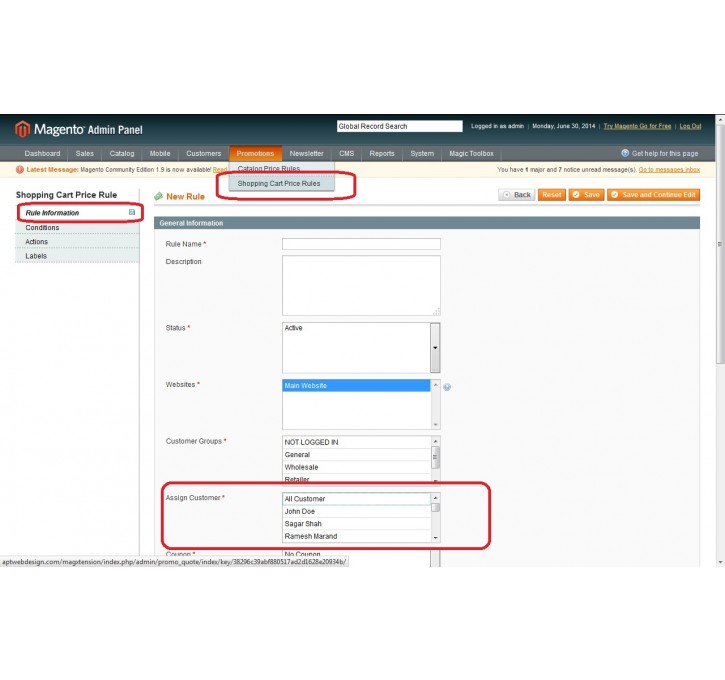This screenshot has width=725, height=680.
Task: Open the Mobile menu
Action: pos(160,153)
